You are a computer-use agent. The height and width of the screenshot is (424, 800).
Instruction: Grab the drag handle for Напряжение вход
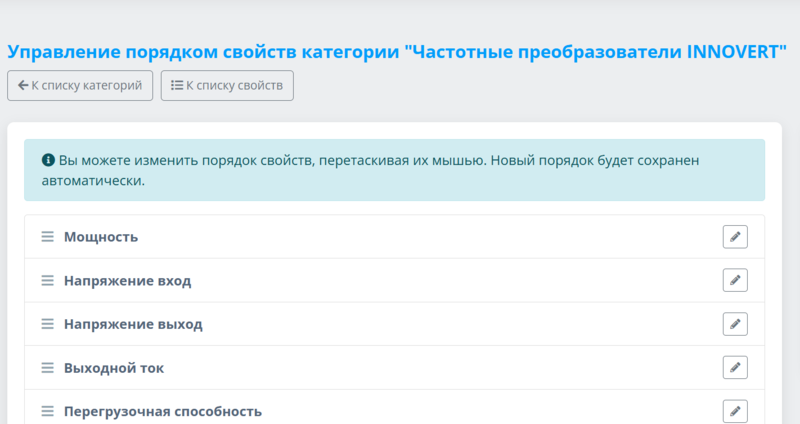(47, 281)
